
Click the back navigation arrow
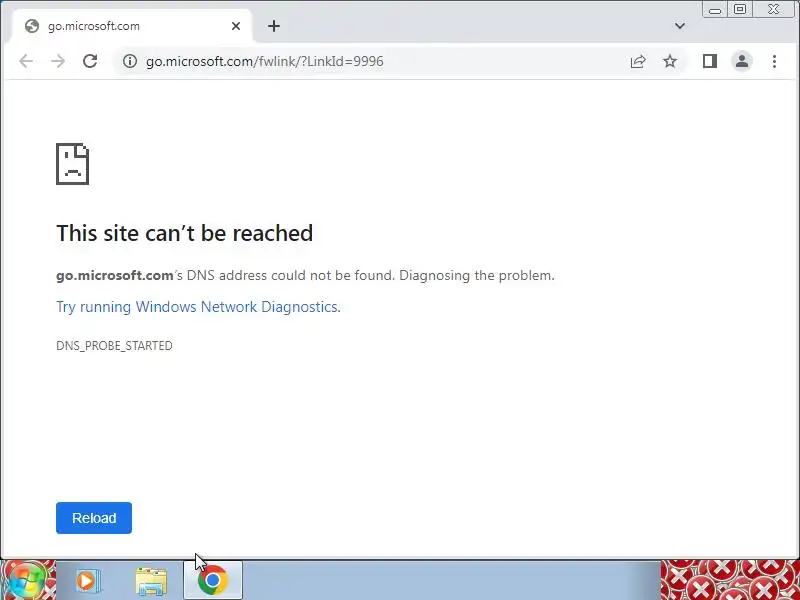pyautogui.click(x=26, y=61)
